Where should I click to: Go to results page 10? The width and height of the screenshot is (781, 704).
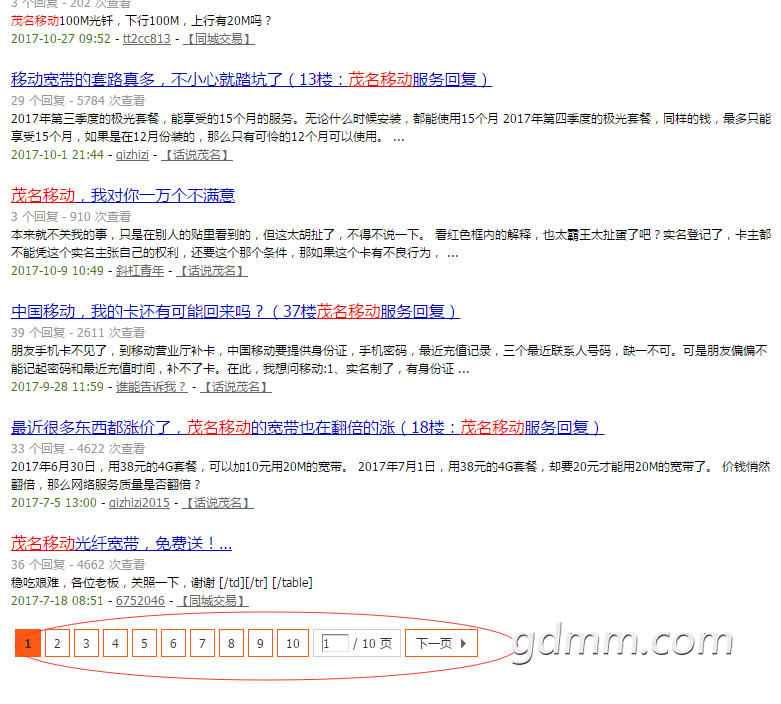pyautogui.click(x=293, y=643)
